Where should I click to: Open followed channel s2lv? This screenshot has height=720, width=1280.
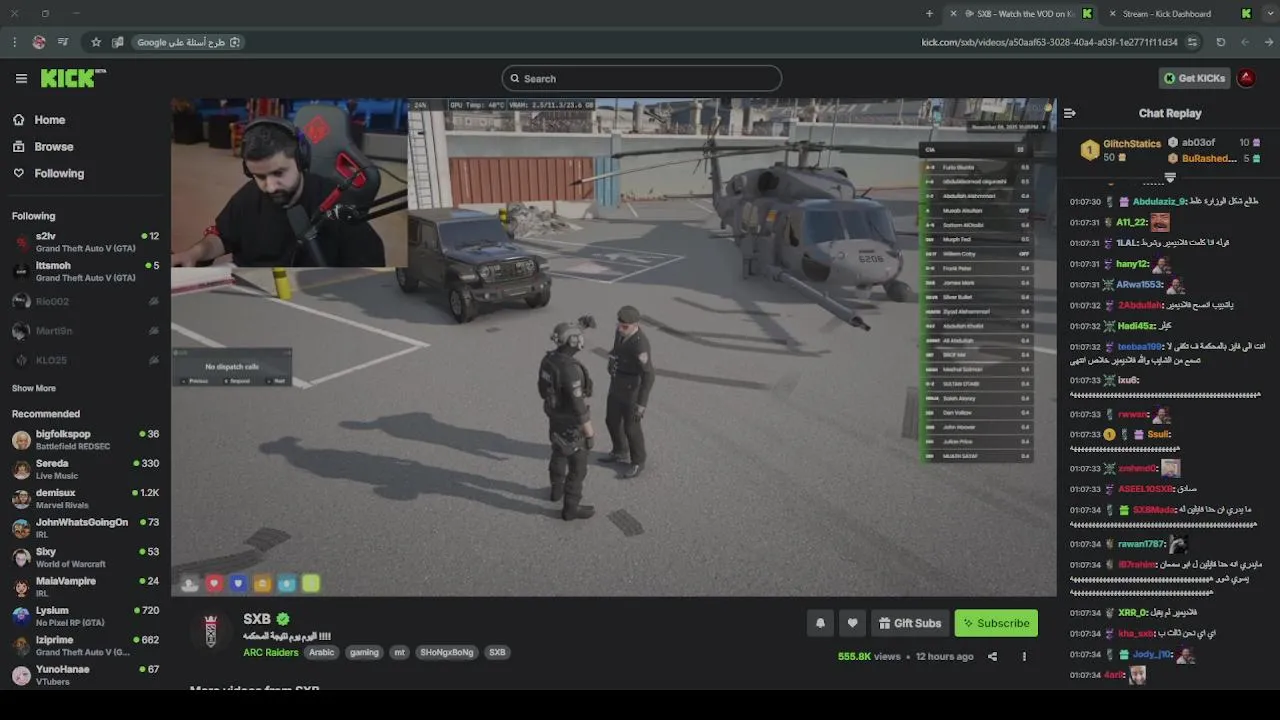(x=85, y=242)
